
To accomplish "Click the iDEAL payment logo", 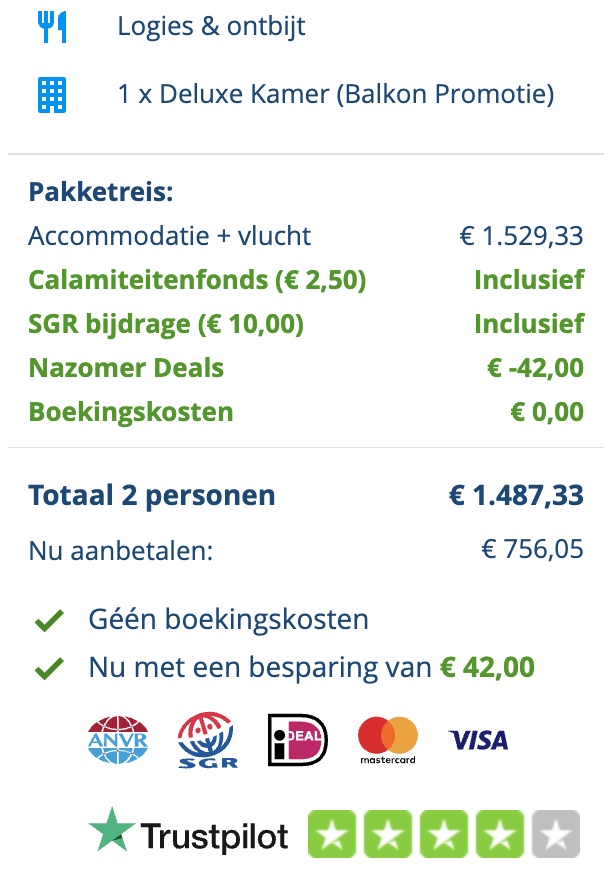I will (297, 740).
